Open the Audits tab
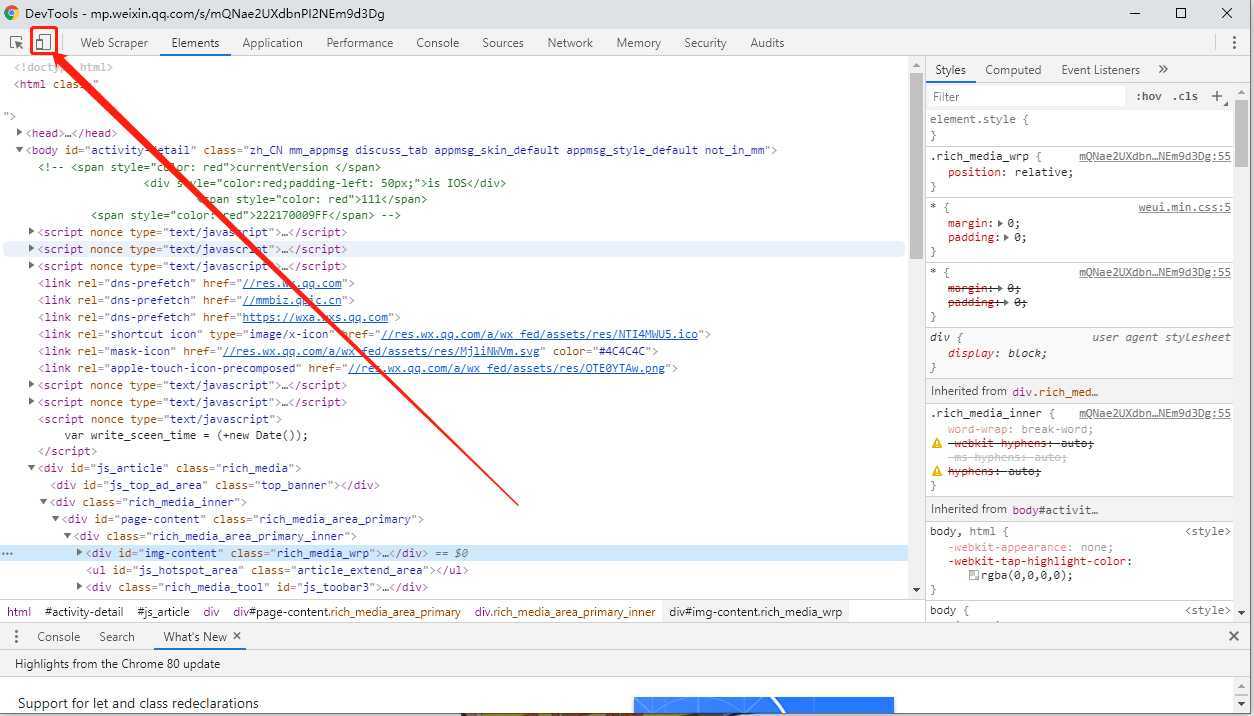 pos(767,43)
